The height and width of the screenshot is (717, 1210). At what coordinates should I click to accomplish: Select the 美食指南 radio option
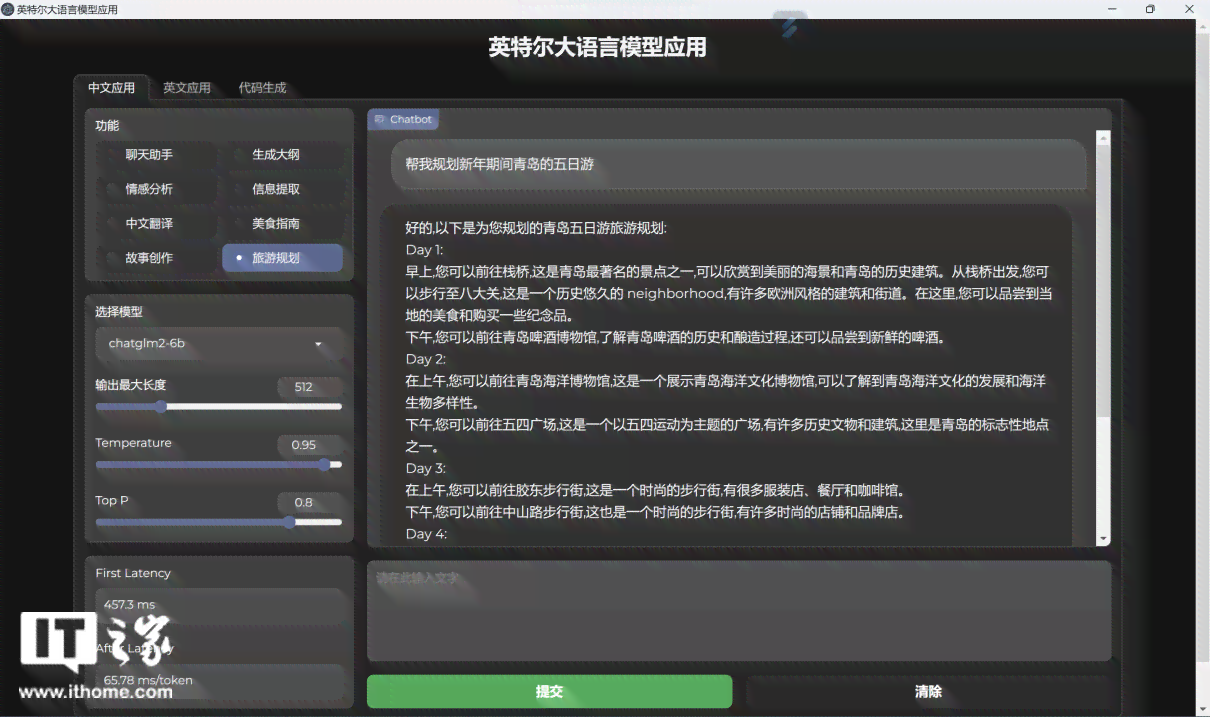[282, 223]
